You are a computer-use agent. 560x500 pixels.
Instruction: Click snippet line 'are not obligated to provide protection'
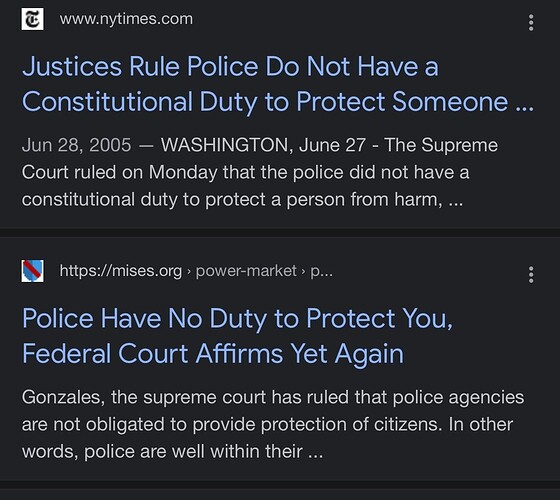coord(267,424)
